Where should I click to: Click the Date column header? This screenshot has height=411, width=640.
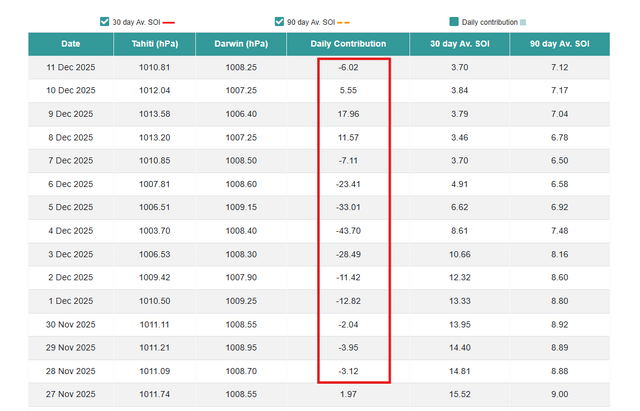71,44
